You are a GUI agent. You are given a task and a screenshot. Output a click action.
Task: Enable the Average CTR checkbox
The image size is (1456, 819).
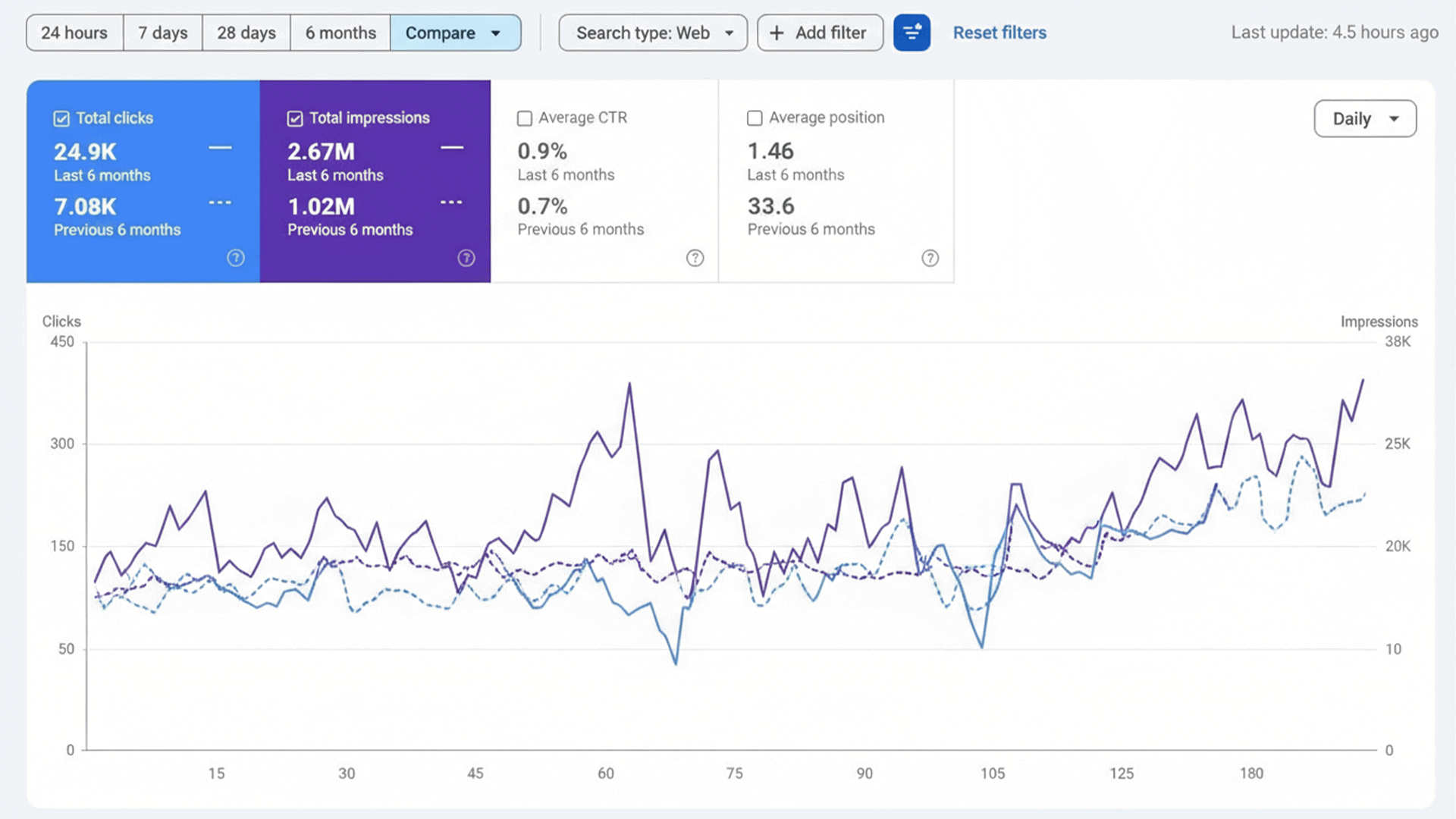pyautogui.click(x=524, y=118)
